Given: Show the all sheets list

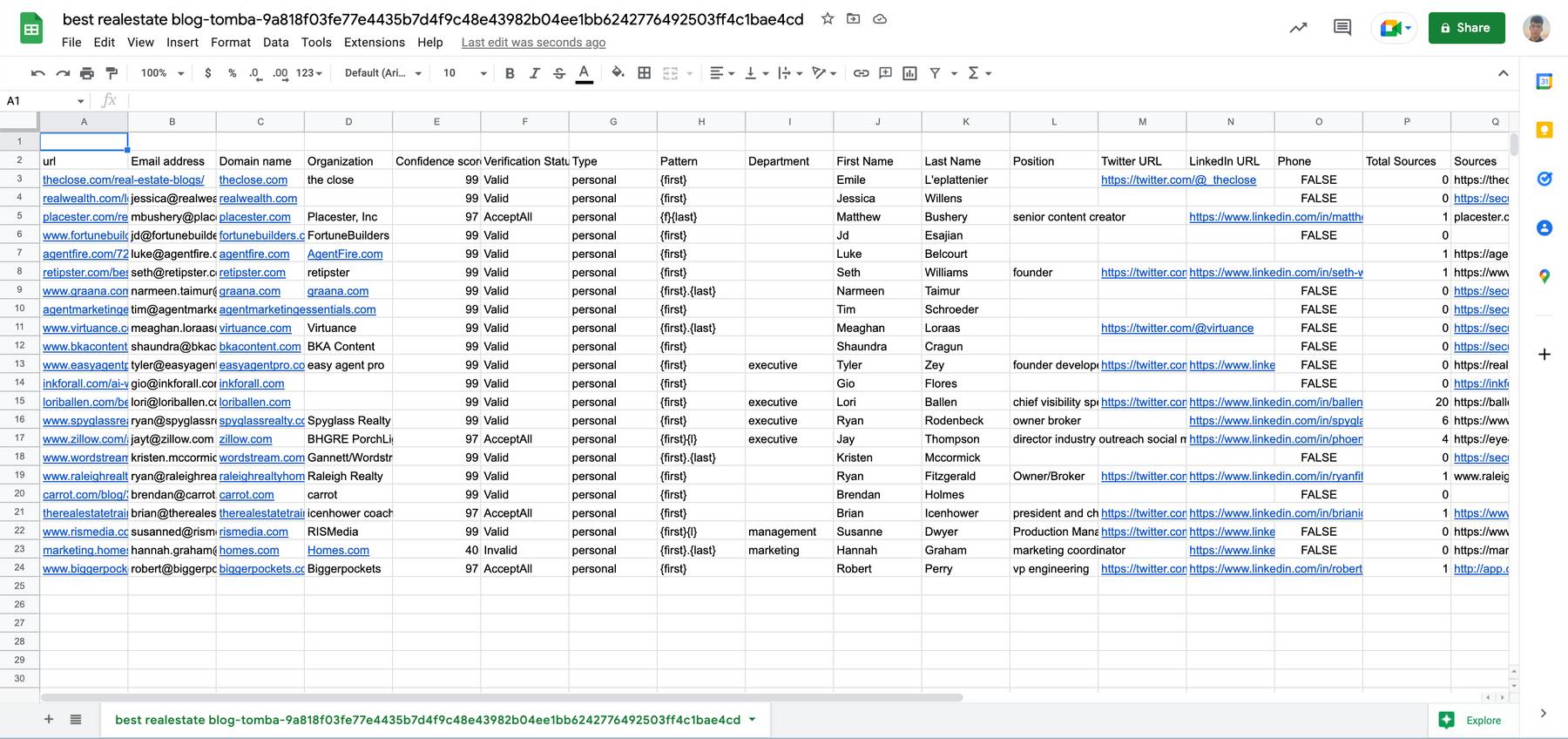Looking at the screenshot, I should coord(76,720).
